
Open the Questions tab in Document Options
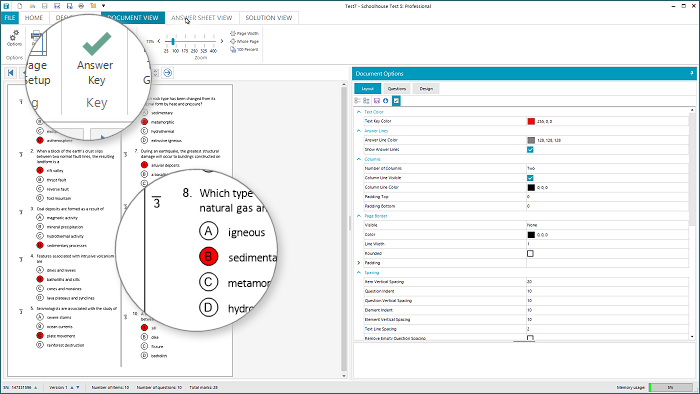[x=396, y=88]
